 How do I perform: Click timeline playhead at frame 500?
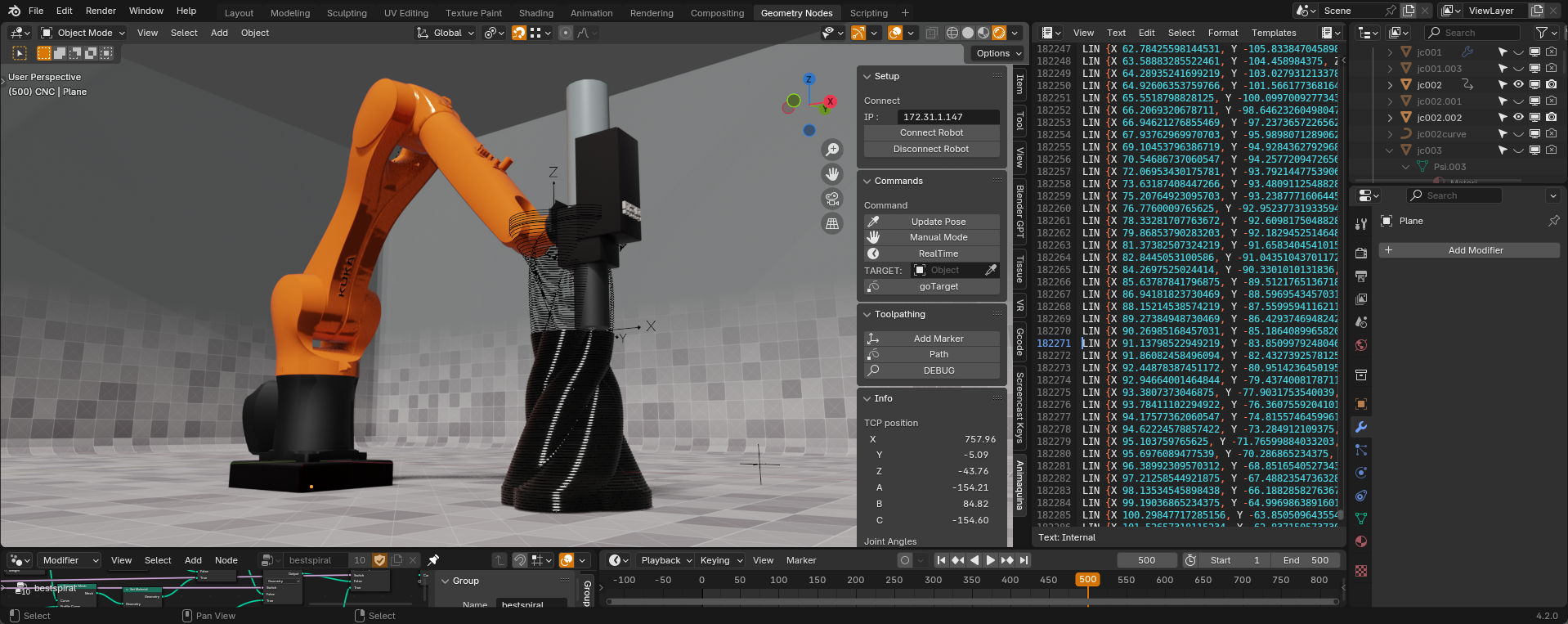[x=1087, y=580]
